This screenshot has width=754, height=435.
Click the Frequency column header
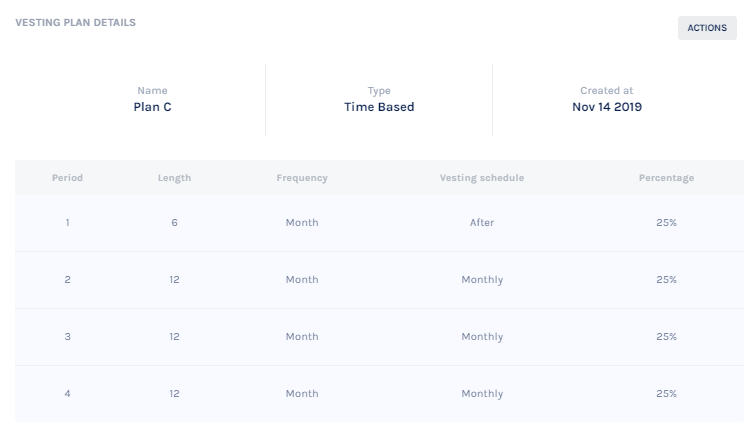(302, 178)
